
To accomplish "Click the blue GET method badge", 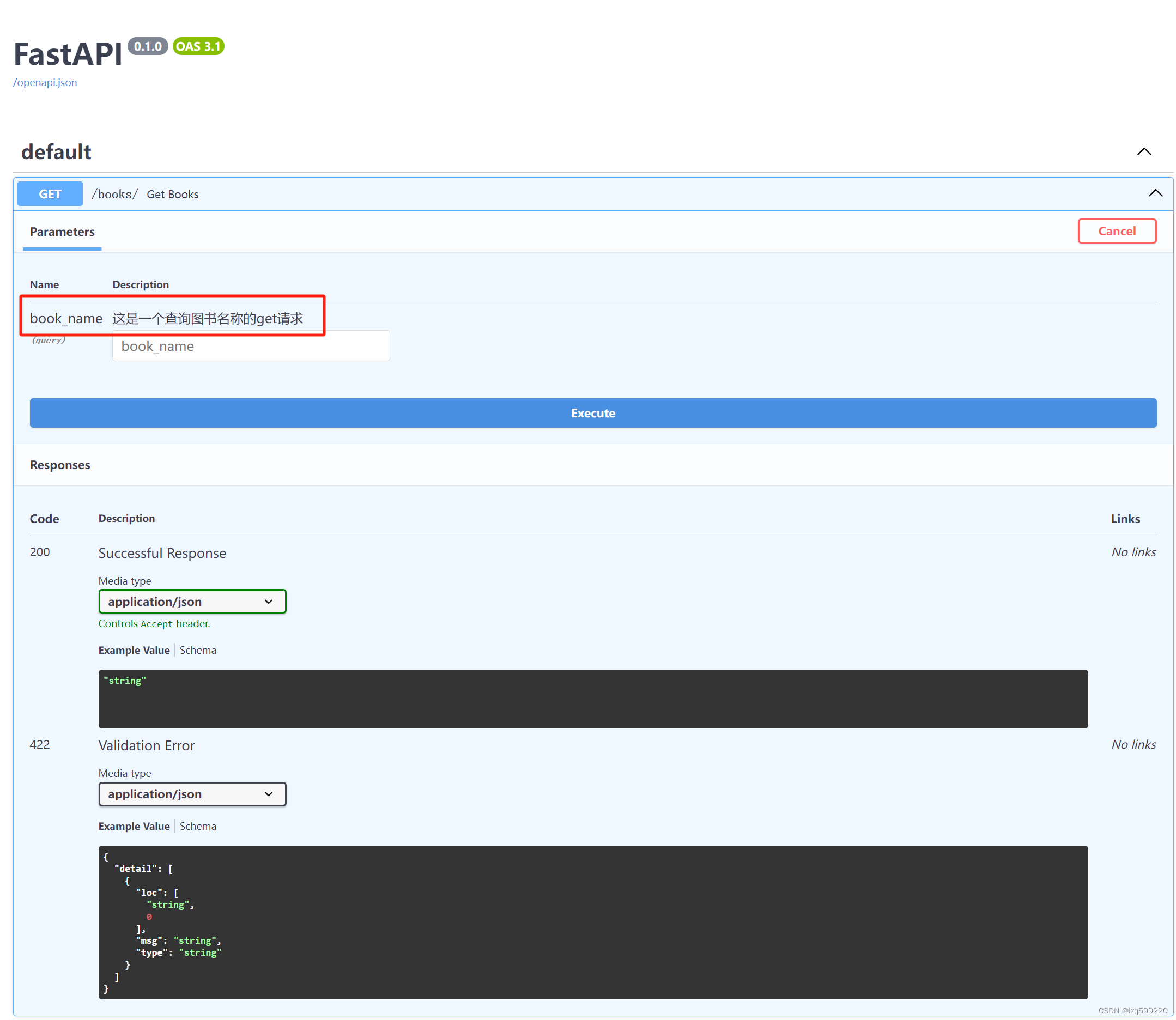I will [x=50, y=193].
